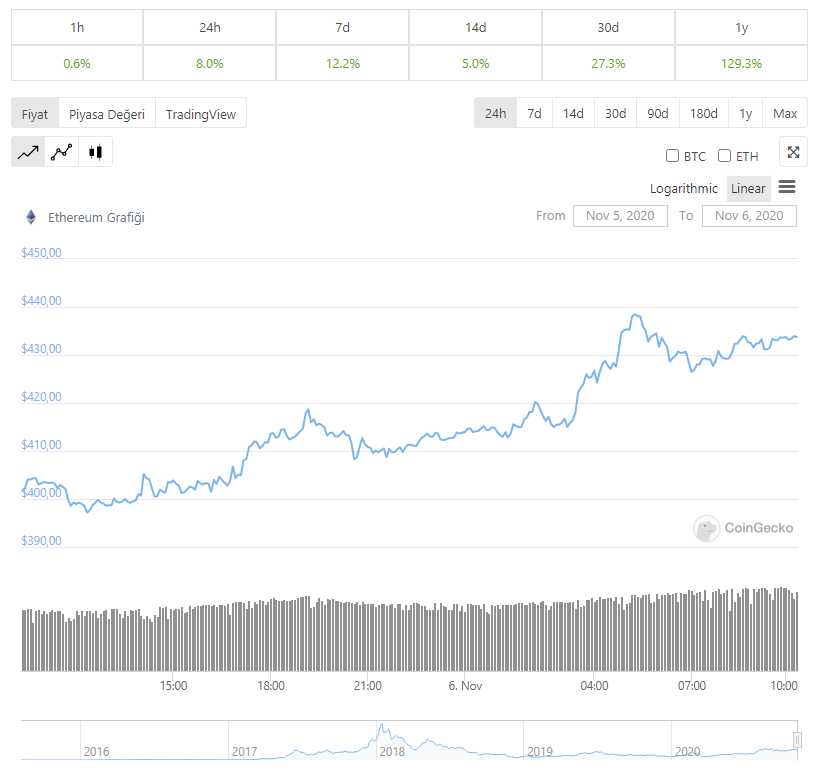Open the To date field Nov 6, 2020
Screen dimensions: 815x774
[x=749, y=216]
